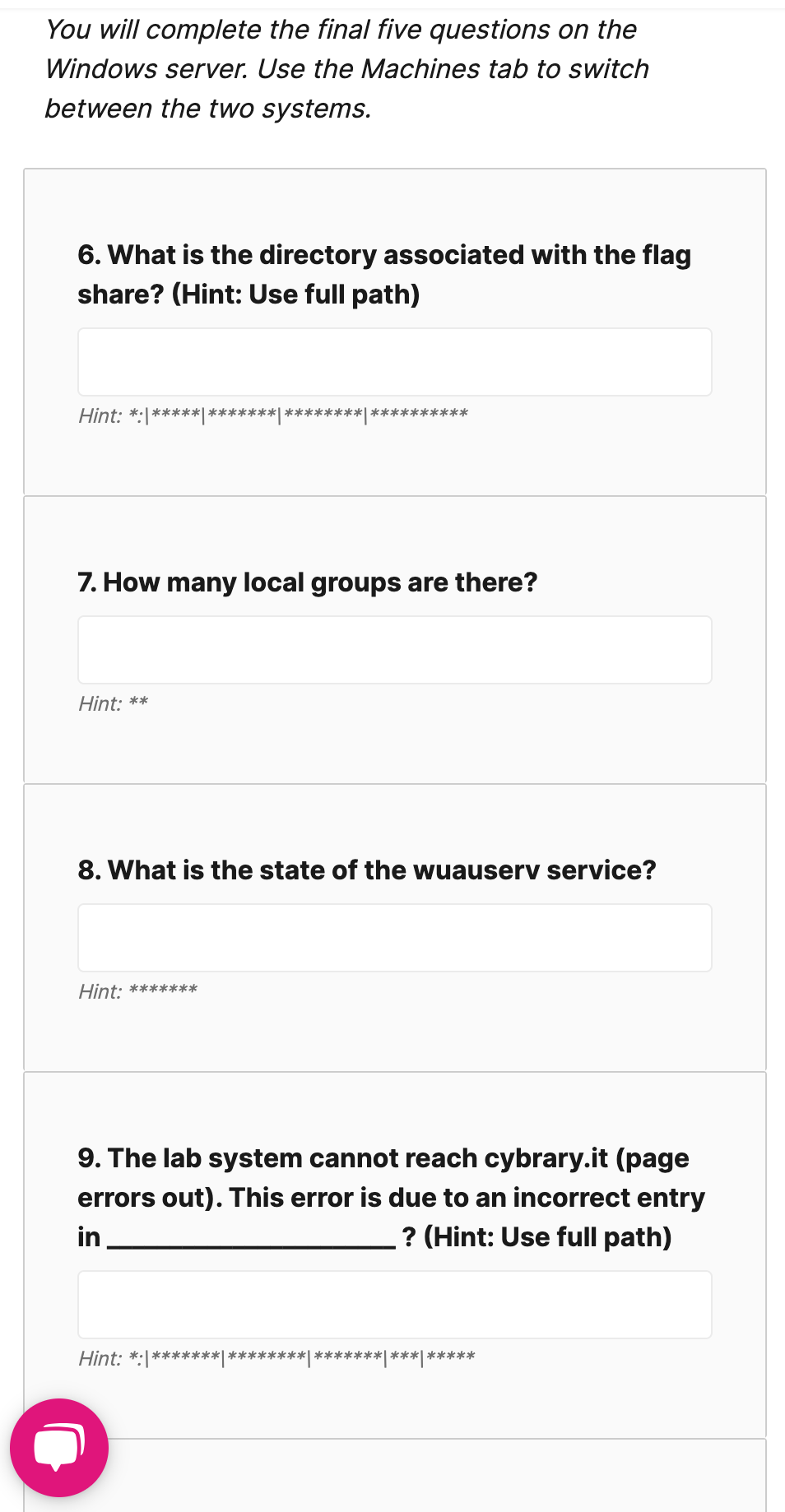Focus the answer field for question 6
Screen dimensions: 785x1512
point(395,362)
